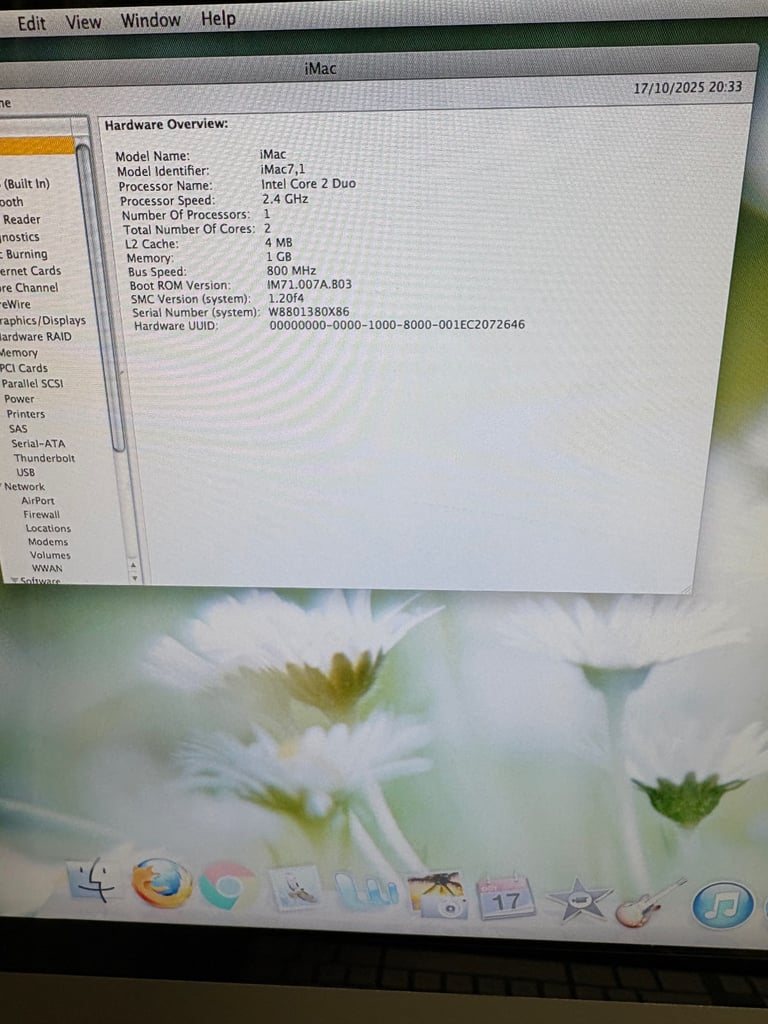Select Serial-ATA in the sidebar
The image size is (768, 1024).
coord(38,443)
